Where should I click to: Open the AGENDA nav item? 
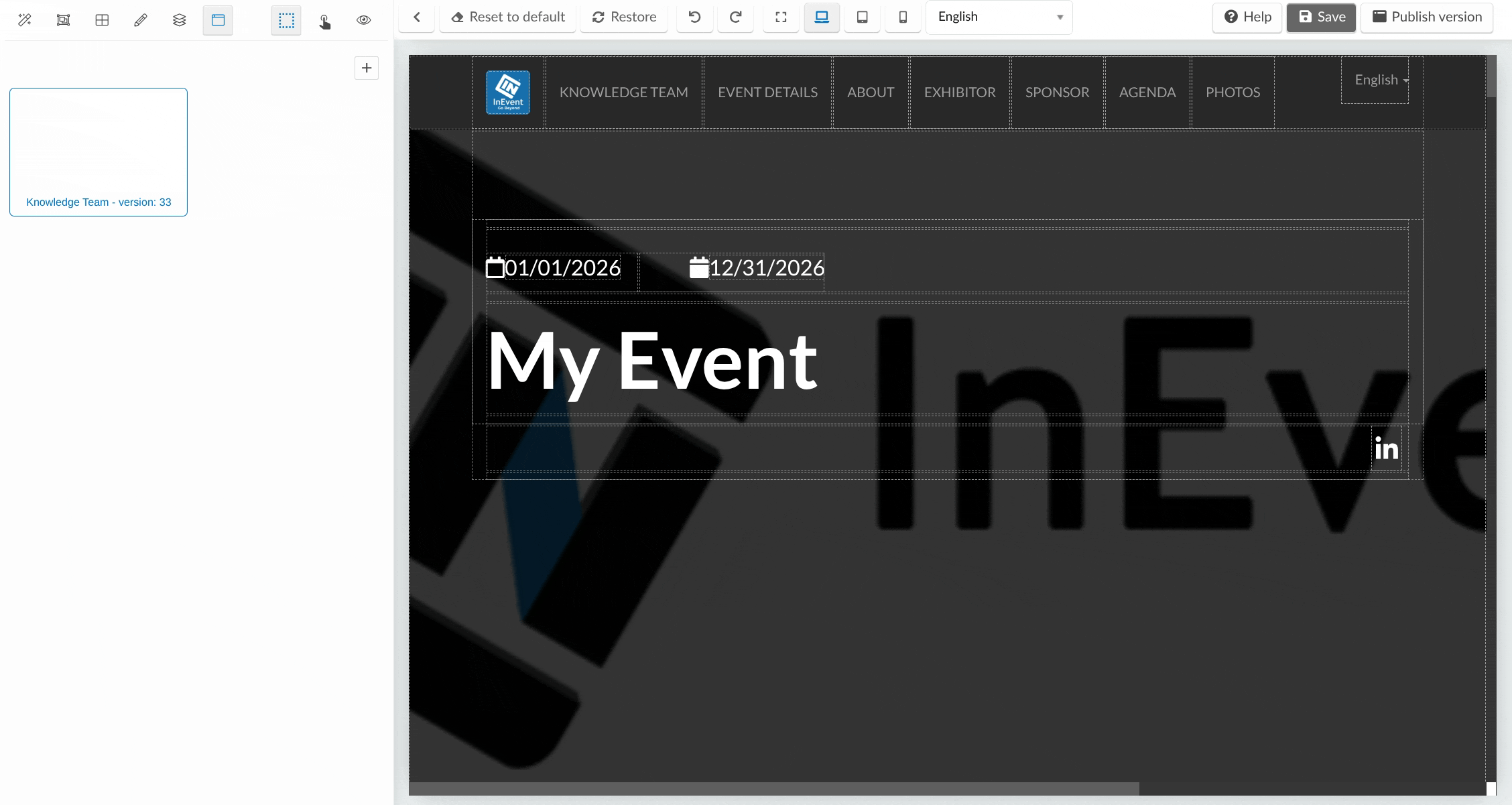[1147, 92]
